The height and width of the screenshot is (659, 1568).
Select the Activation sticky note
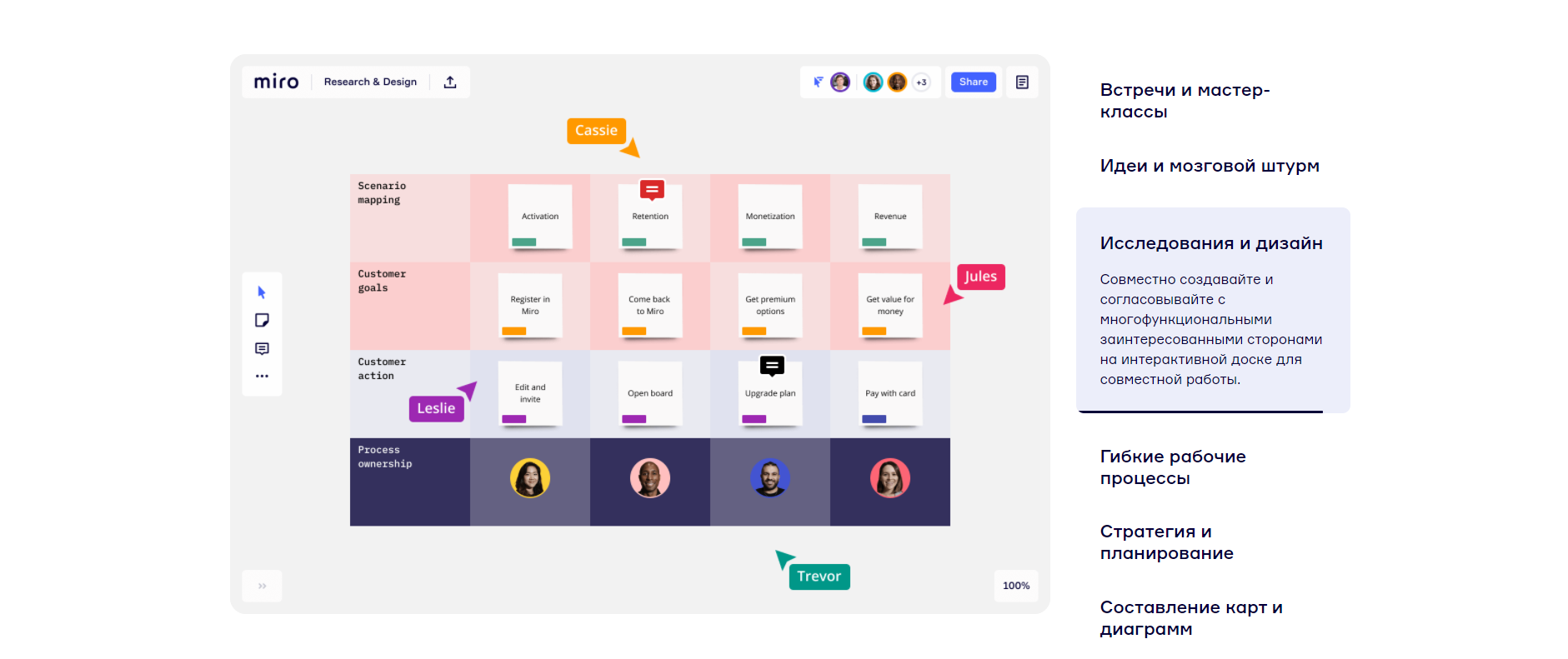click(540, 217)
